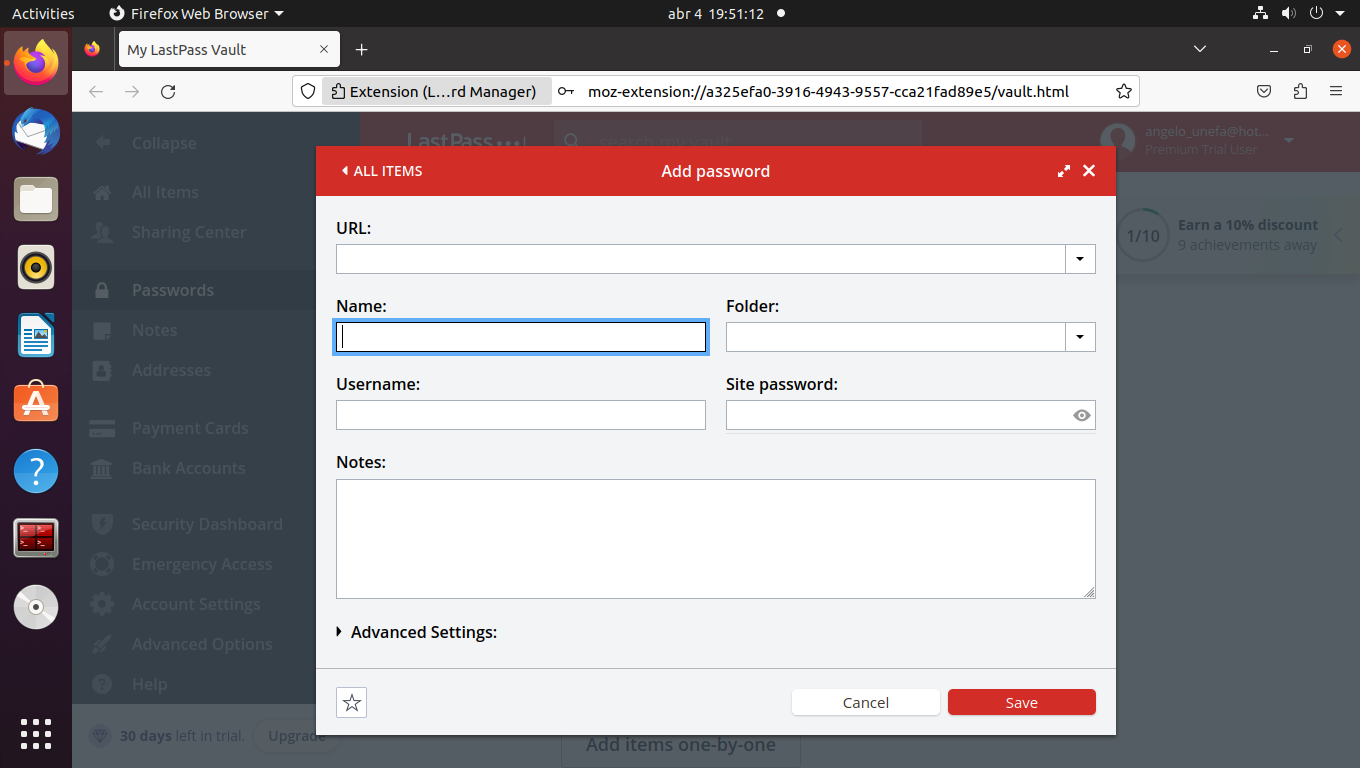
Task: Go back to ALL ITEMS
Action: [382, 171]
